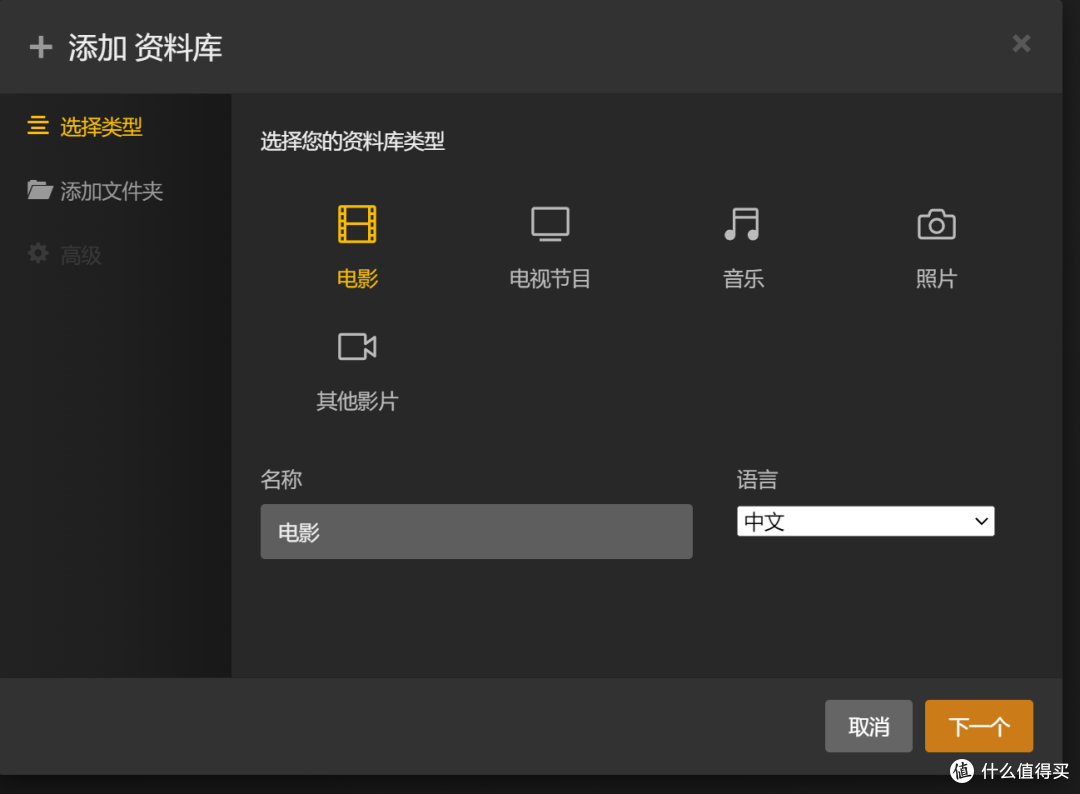Click the 其他影片 library type label
The height and width of the screenshot is (794, 1080).
pos(357,401)
